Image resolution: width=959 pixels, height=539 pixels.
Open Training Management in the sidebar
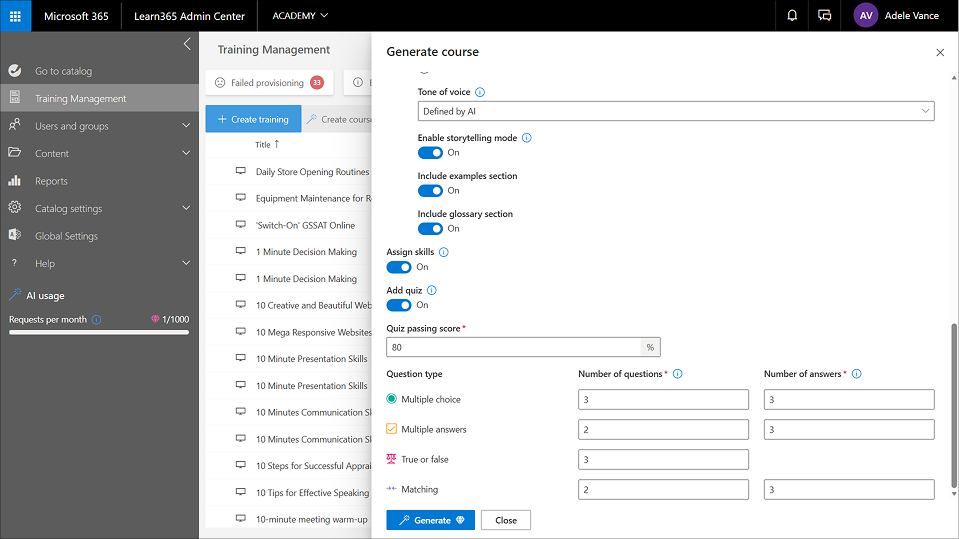(x=99, y=98)
